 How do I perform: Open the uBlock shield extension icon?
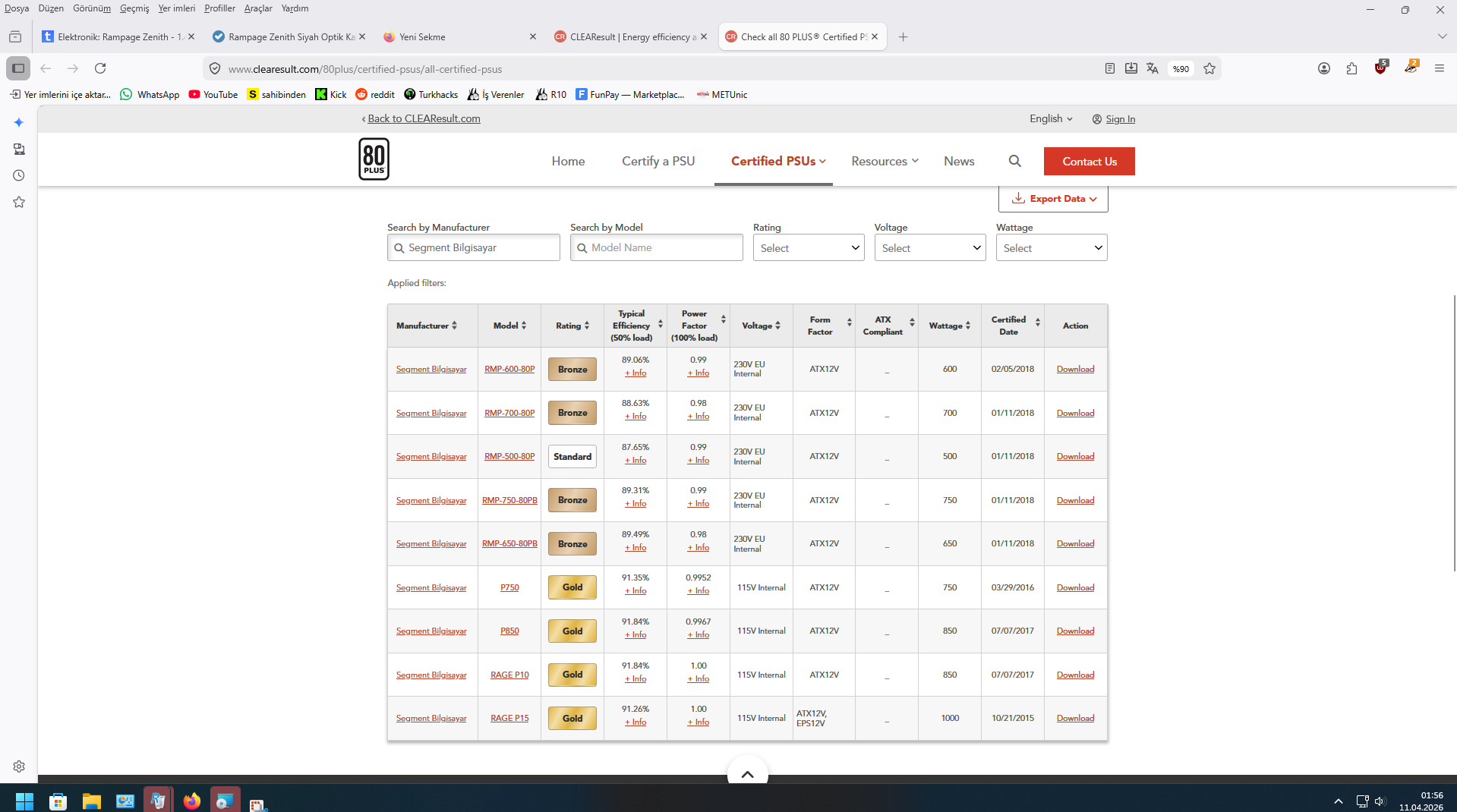pyautogui.click(x=1380, y=68)
